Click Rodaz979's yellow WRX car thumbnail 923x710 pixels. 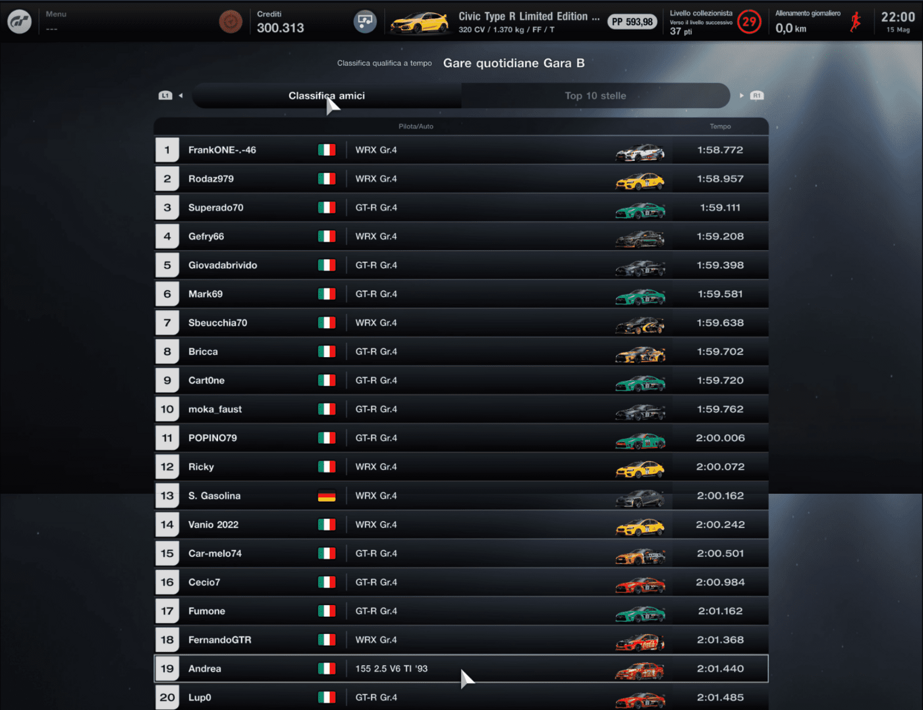click(x=640, y=180)
